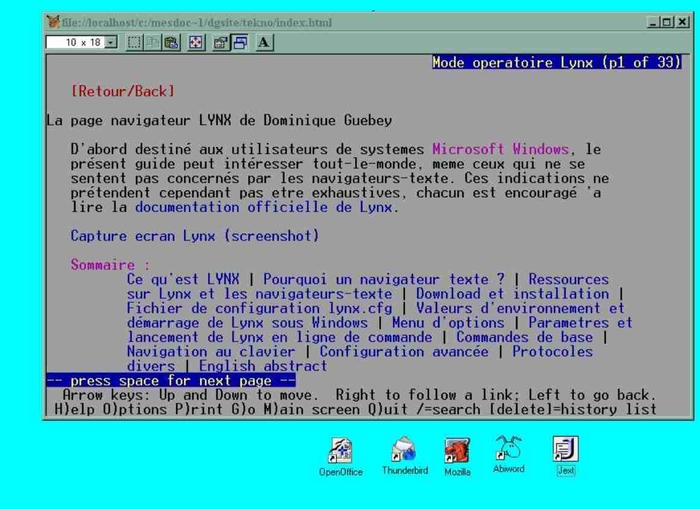Screen dimensions: 700x509
Task: Click the 'press space for next page' status line
Action: click(171, 380)
